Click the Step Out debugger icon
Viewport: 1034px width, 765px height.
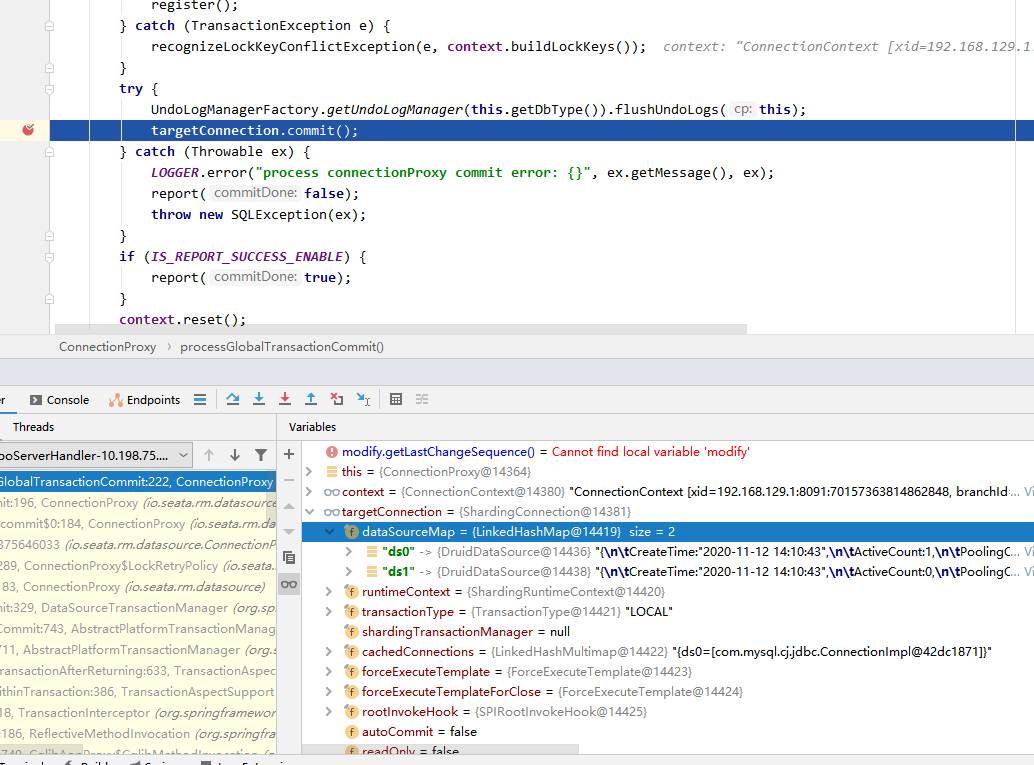coord(311,399)
